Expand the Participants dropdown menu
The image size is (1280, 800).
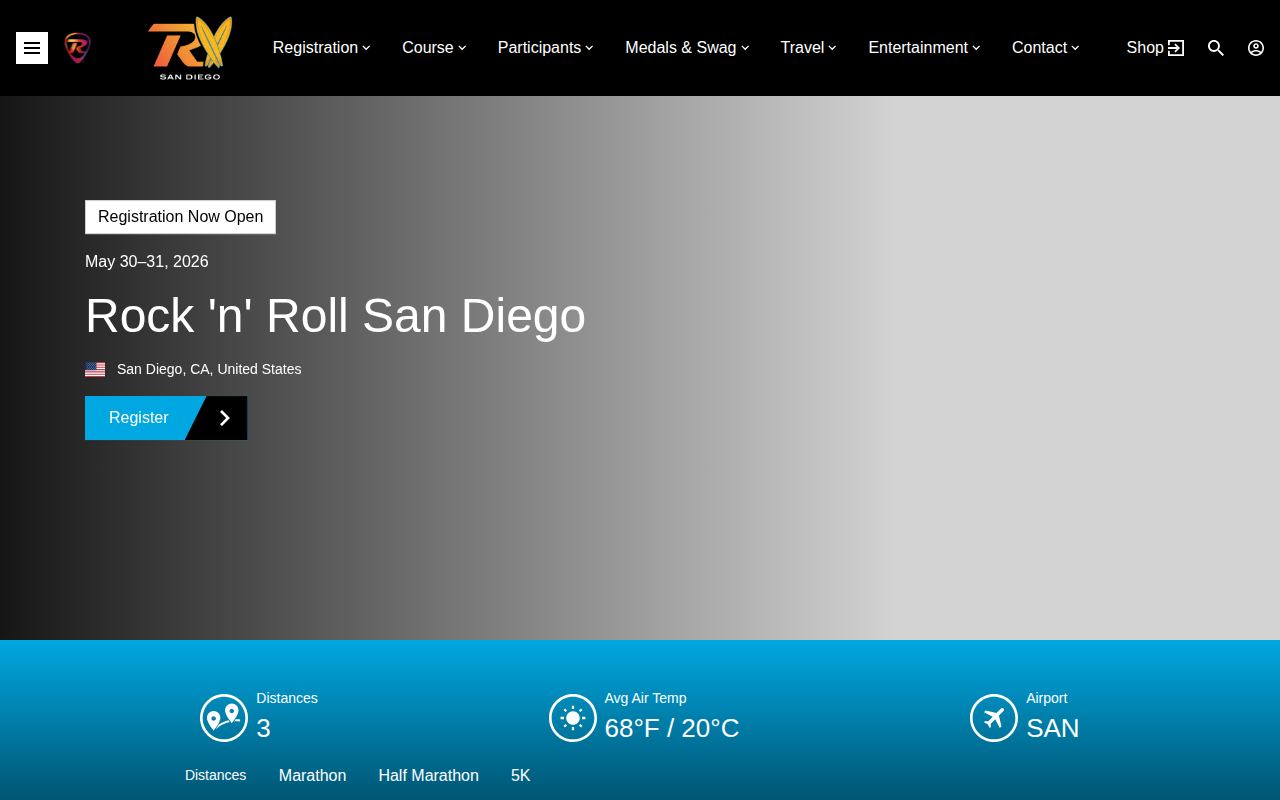[546, 48]
